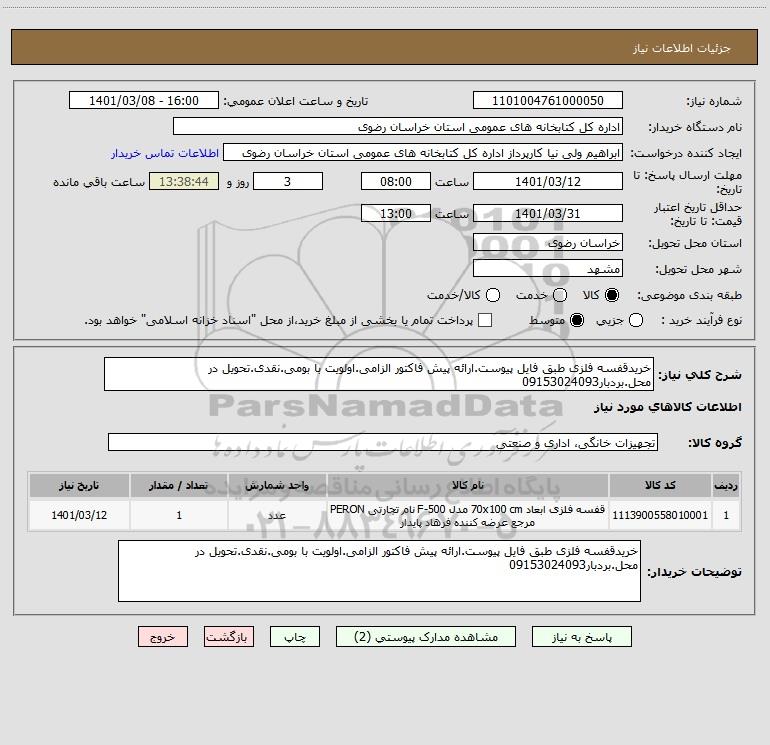Click the جزئیات اطلاعات نیاز header title
770x745 pixels.
(x=682, y=48)
